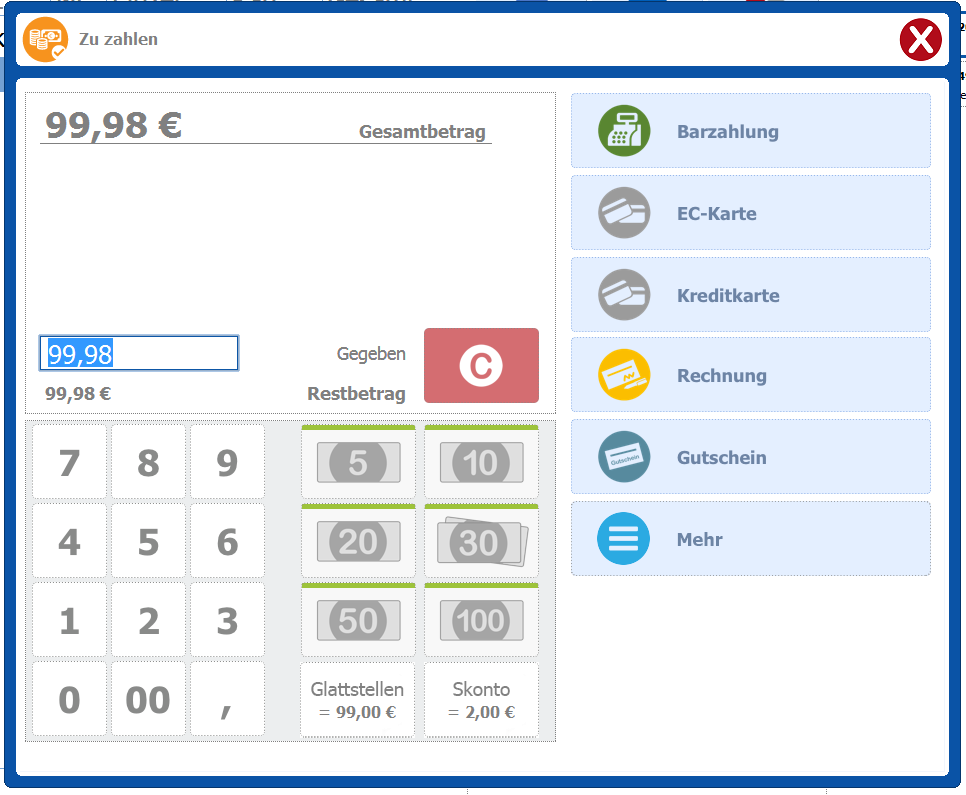Select the Barzahlung cash register icon
This screenshot has height=795, width=966.
pyautogui.click(x=624, y=131)
